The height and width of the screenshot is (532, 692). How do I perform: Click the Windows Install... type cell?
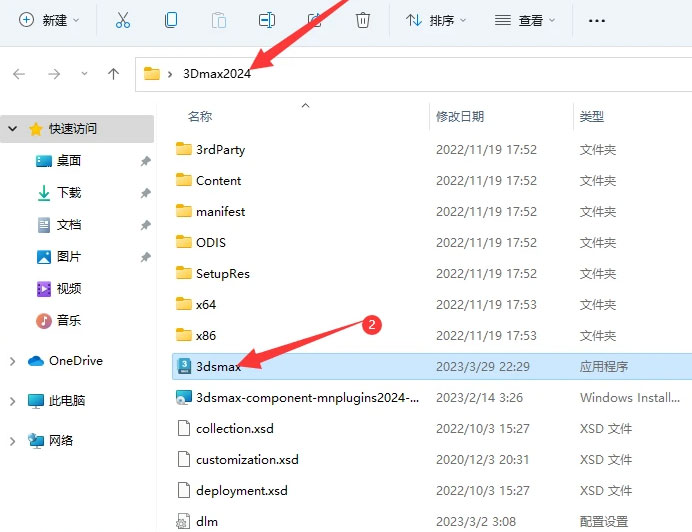[x=630, y=398]
